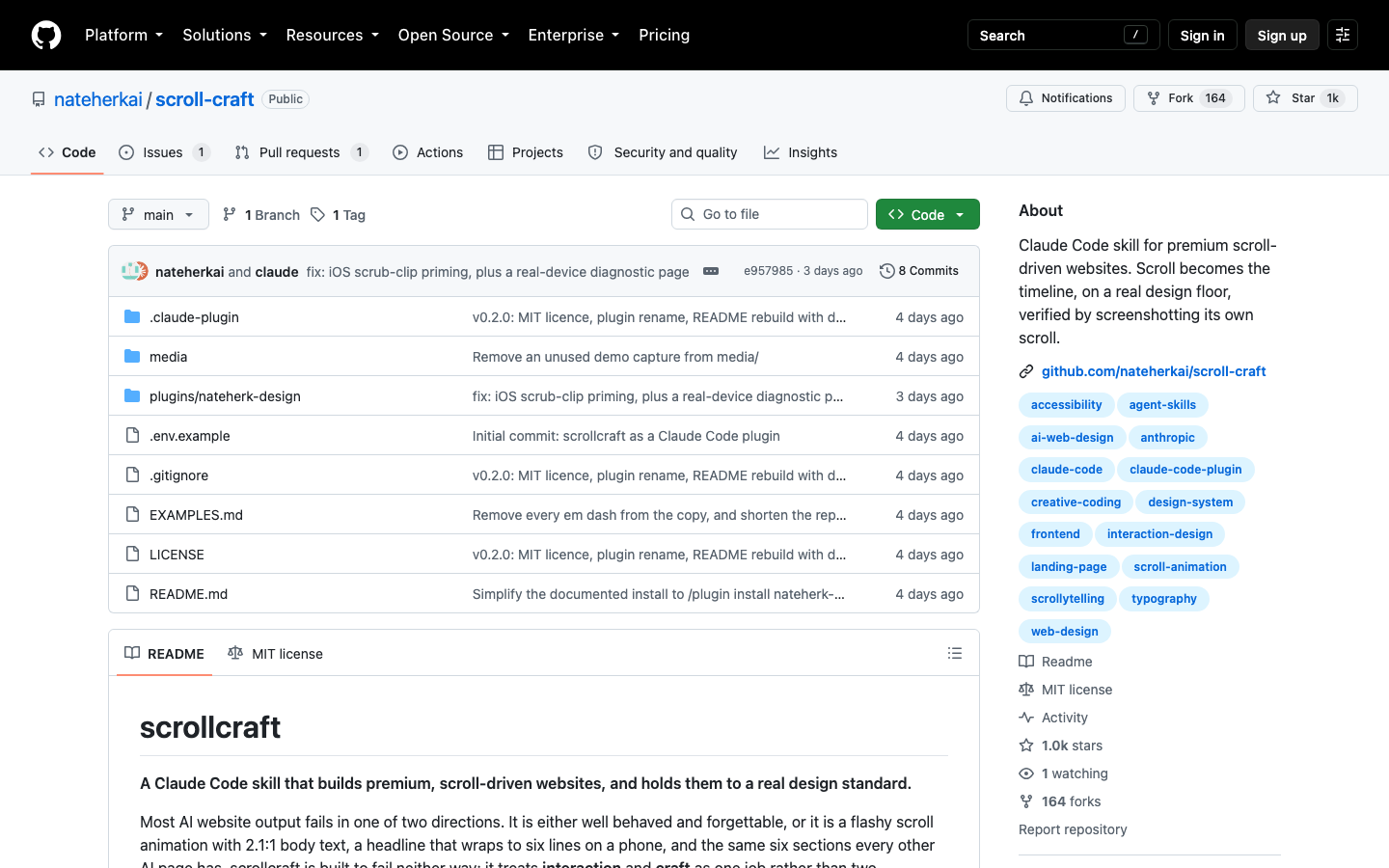This screenshot has height=868, width=1389.
Task: Open the appearance settings icon in header
Action: pos(1343,35)
